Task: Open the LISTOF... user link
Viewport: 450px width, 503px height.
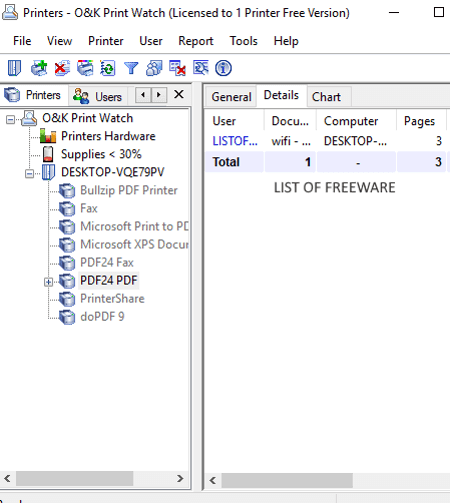Action: 235,141
